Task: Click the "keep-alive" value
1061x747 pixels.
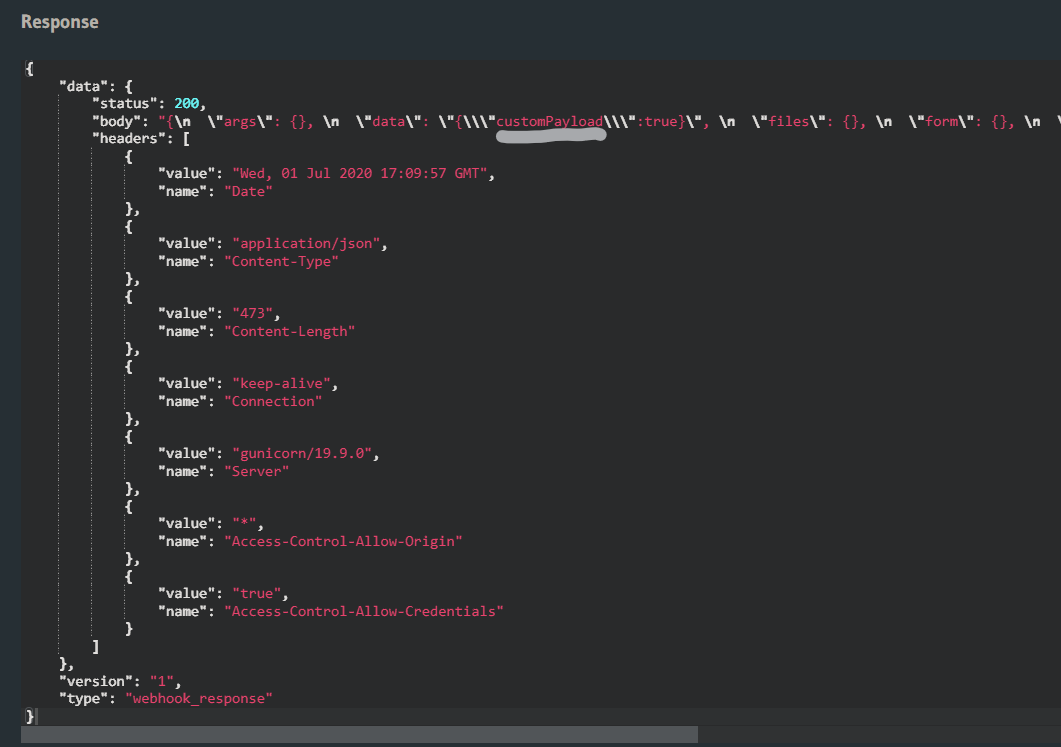Action: pyautogui.click(x=281, y=384)
